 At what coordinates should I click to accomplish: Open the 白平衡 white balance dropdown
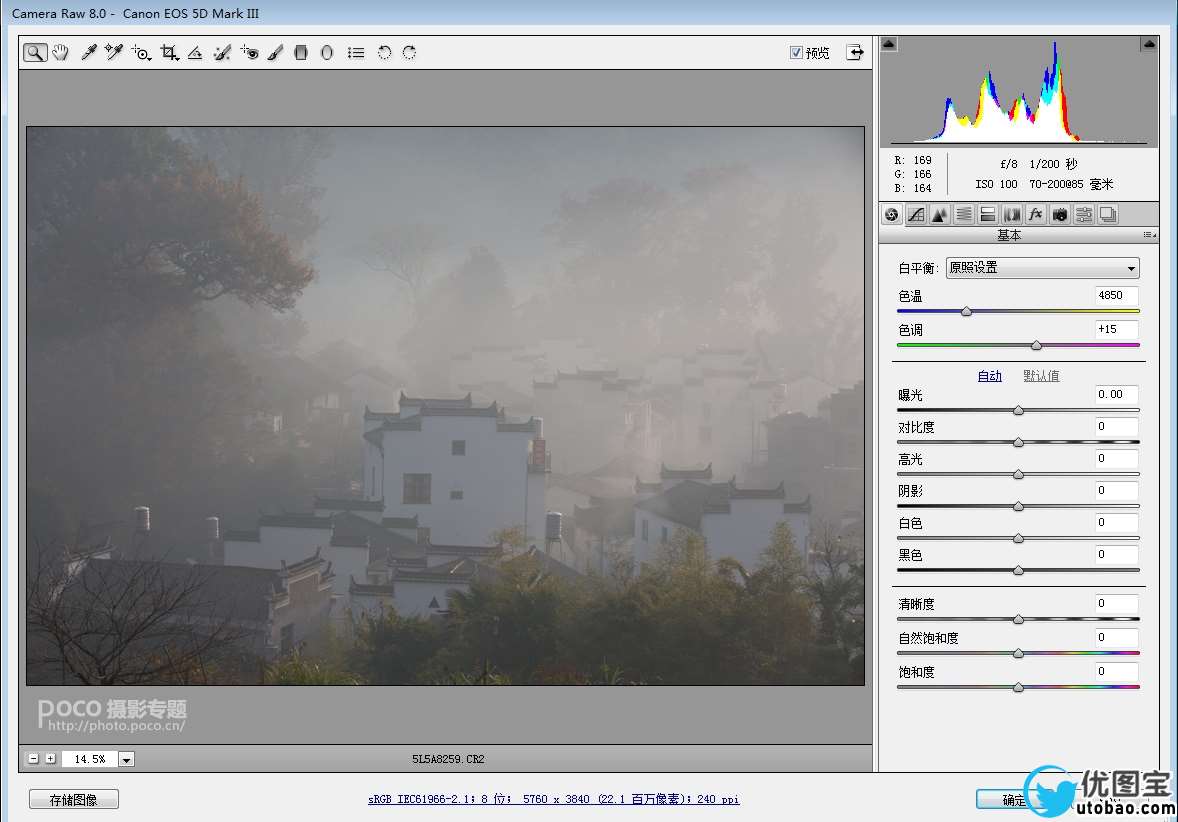coord(1043,267)
